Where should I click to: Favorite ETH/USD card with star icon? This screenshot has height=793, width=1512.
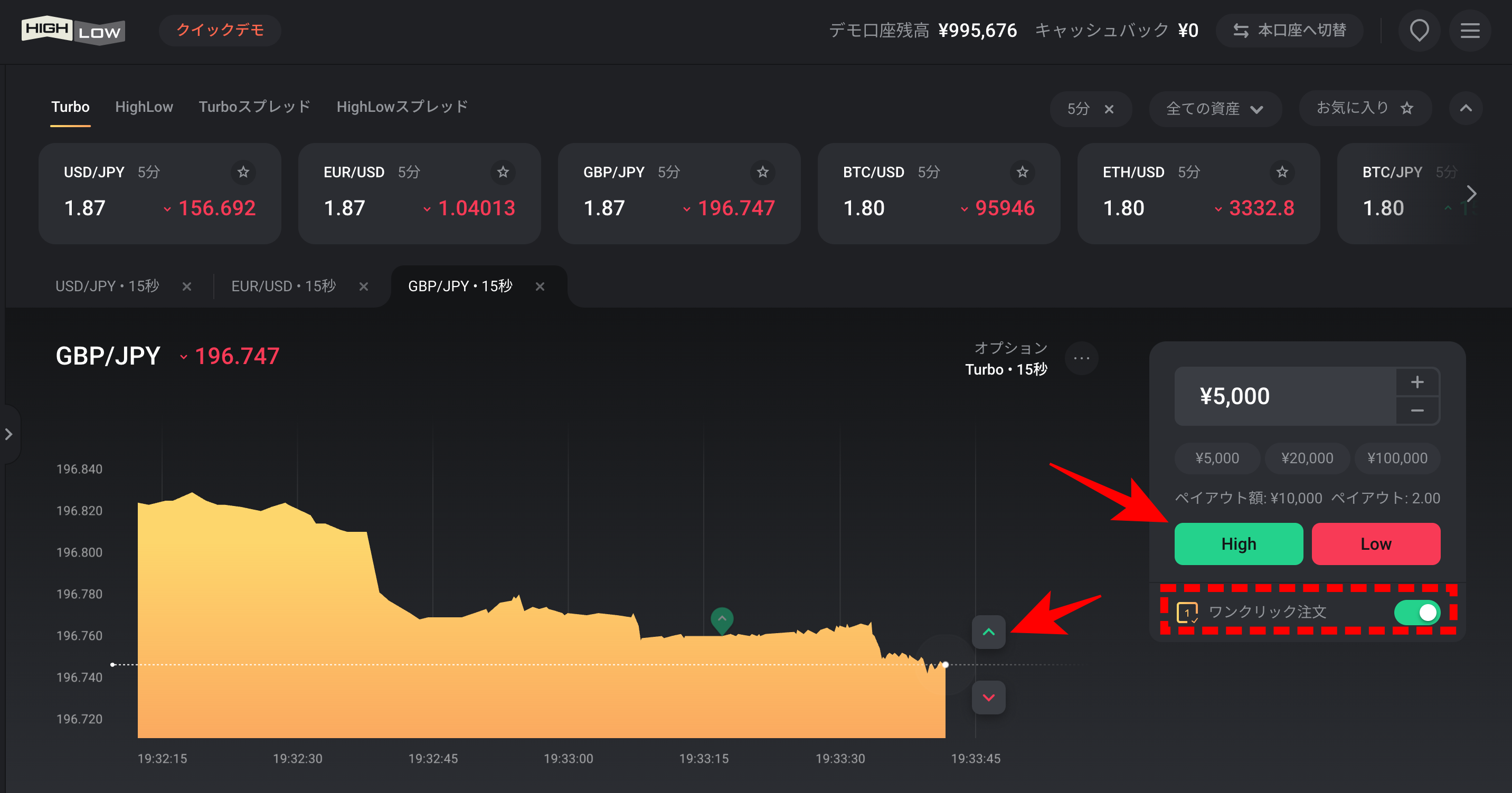(x=1282, y=172)
